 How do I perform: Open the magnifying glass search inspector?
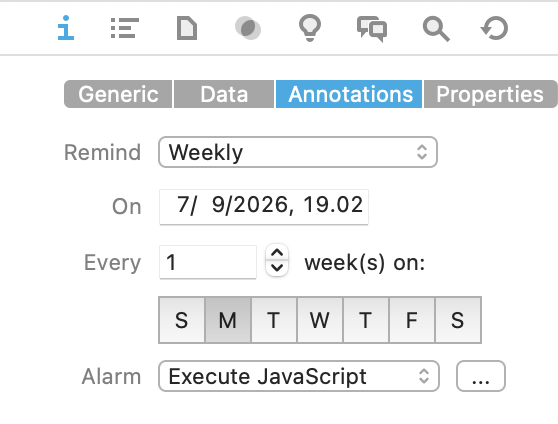[x=436, y=29]
